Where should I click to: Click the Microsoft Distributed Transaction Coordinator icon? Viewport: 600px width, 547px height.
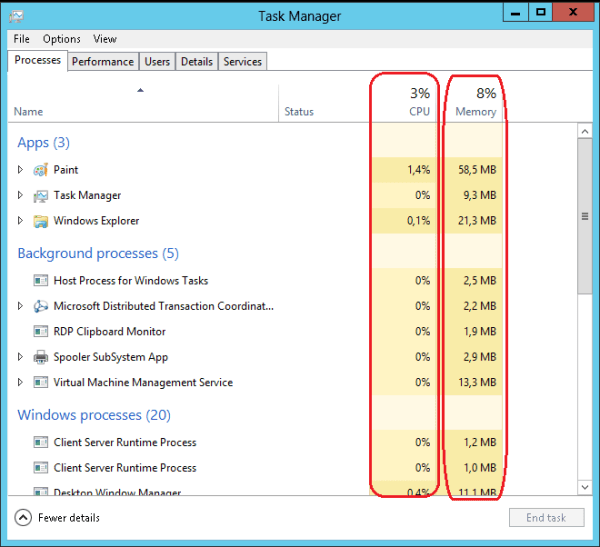[41, 306]
